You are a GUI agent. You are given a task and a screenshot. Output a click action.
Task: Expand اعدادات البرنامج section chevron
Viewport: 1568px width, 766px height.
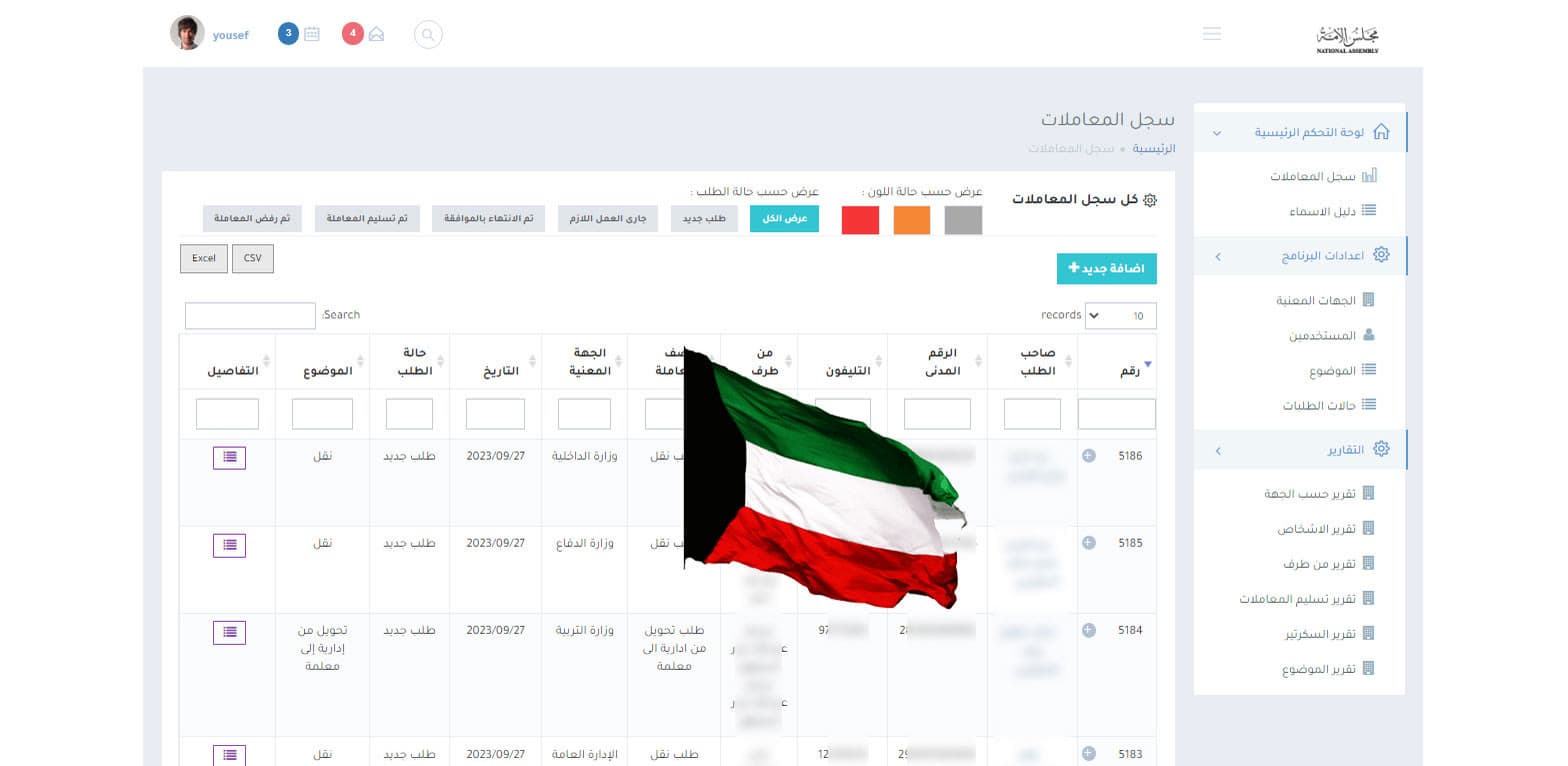coord(1217,257)
